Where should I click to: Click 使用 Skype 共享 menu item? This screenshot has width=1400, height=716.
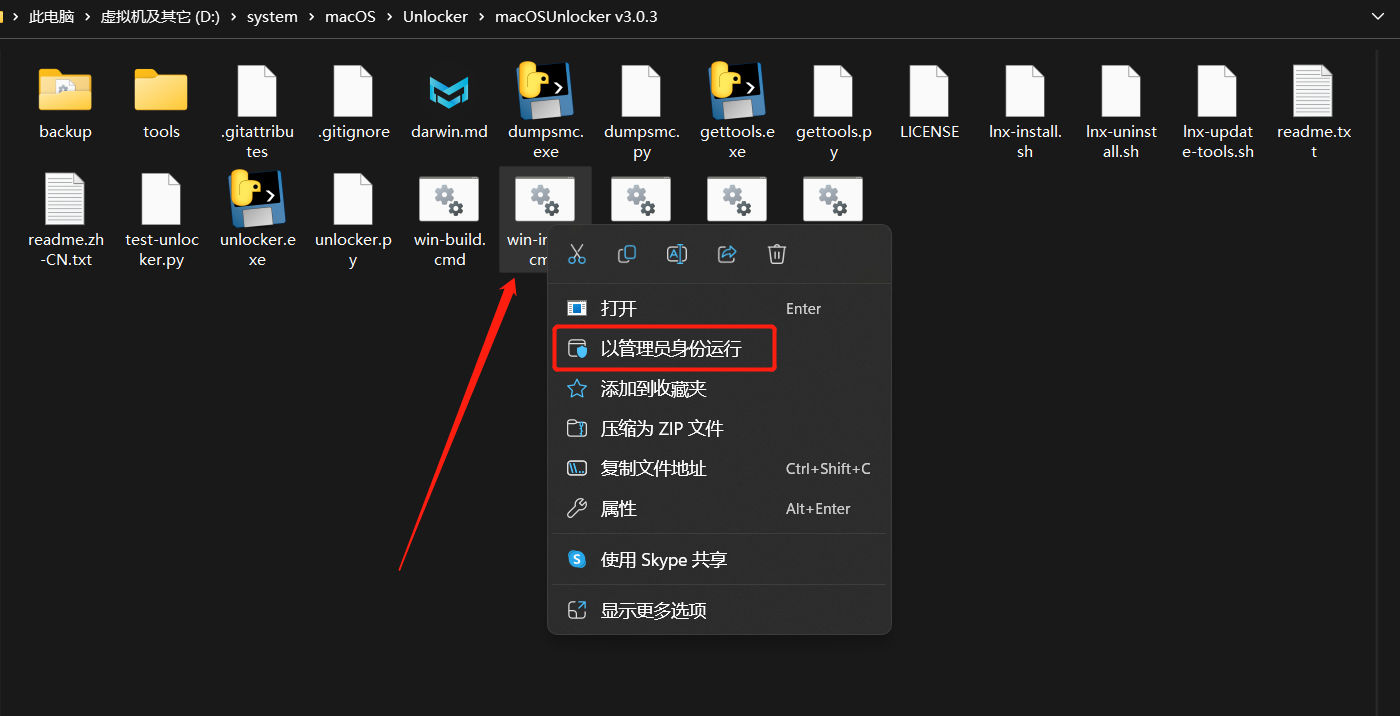(x=664, y=560)
